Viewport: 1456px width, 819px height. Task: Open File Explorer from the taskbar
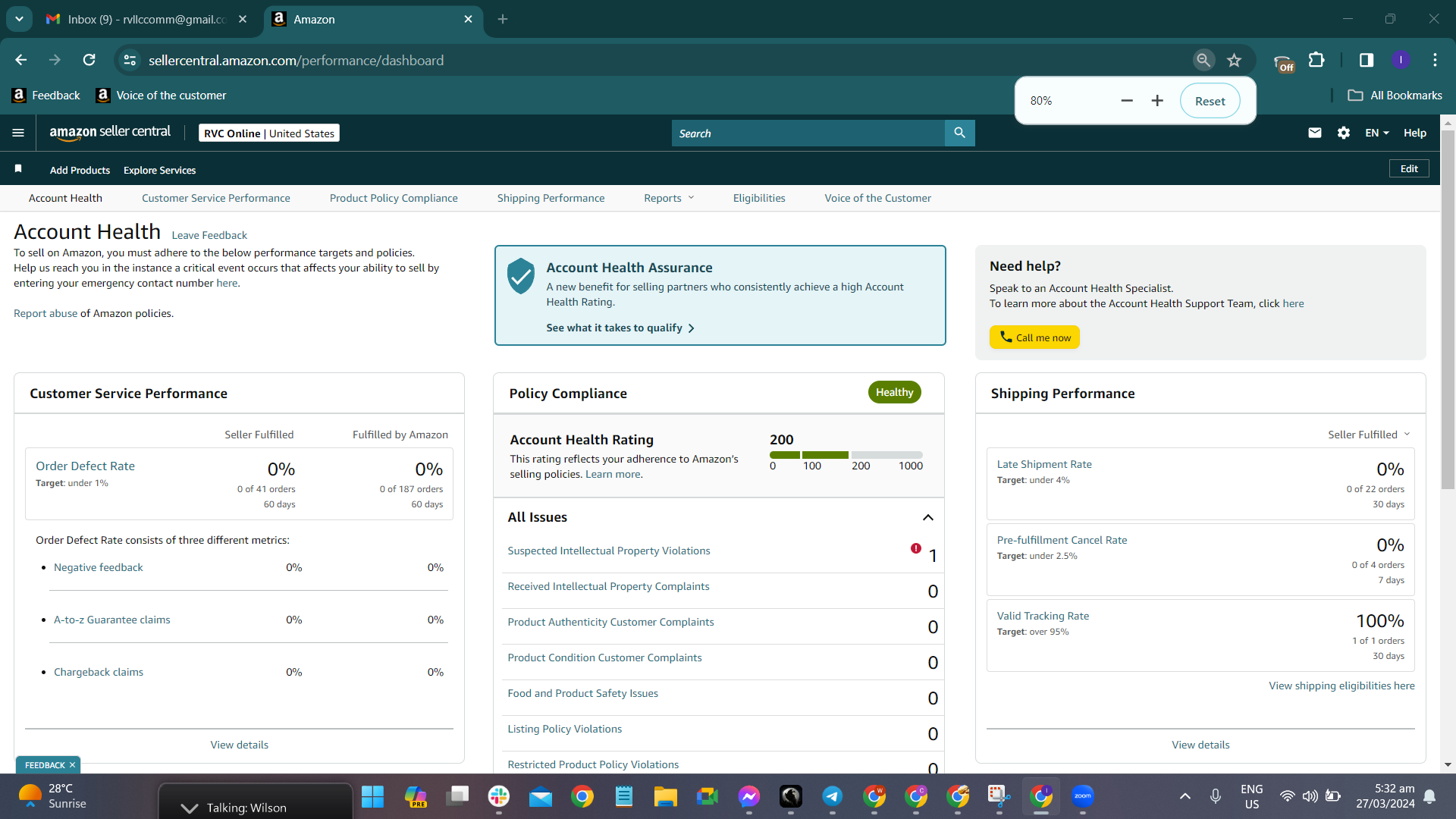click(x=665, y=796)
